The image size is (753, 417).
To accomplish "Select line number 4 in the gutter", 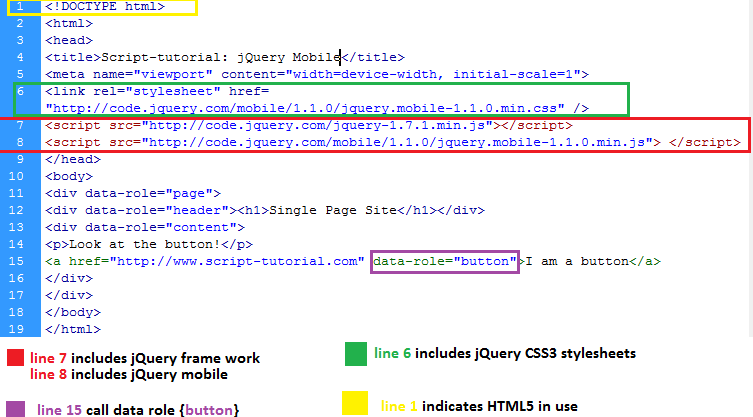I will tap(20, 58).
